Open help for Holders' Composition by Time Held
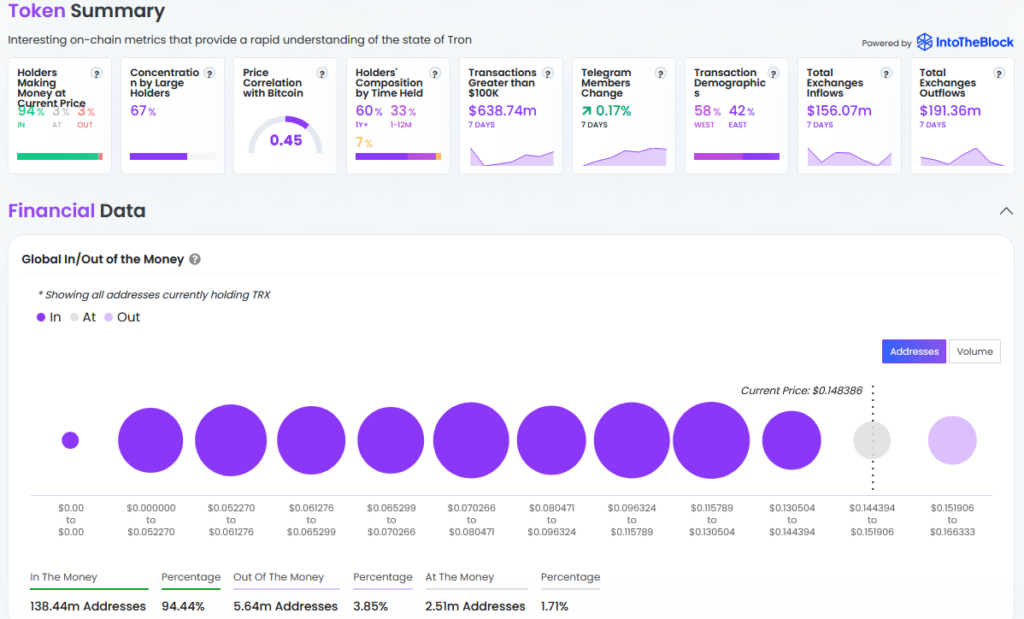 click(x=435, y=74)
